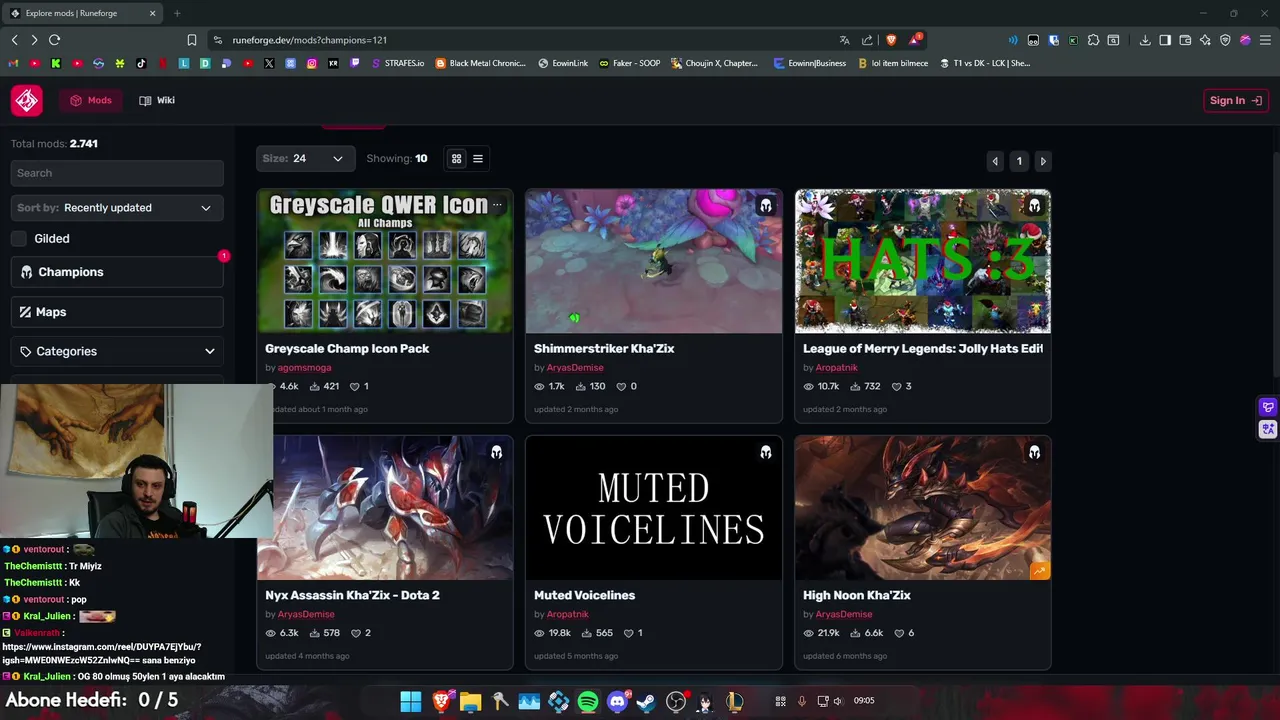Screen dimensions: 1280x720
Task: Open the Maps filter
Action: click(117, 312)
